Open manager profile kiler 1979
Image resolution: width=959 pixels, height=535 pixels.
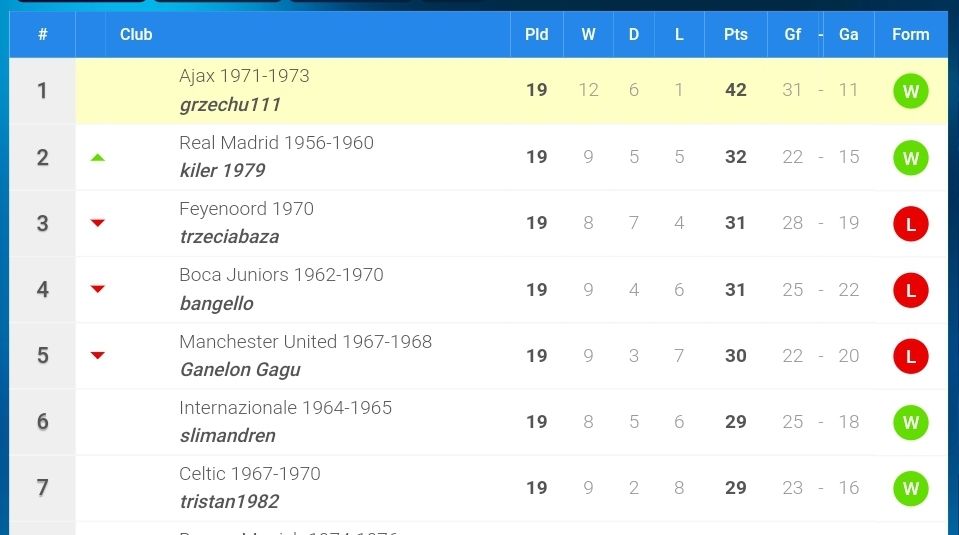[223, 171]
